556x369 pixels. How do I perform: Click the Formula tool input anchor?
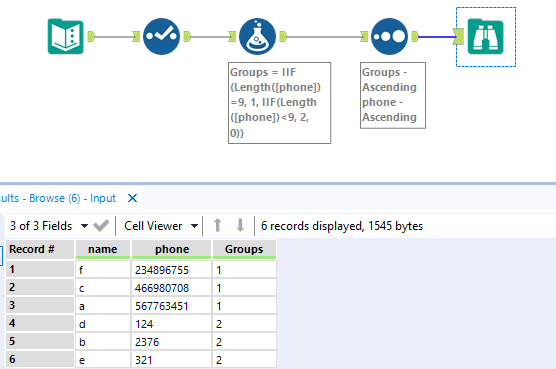232,37
